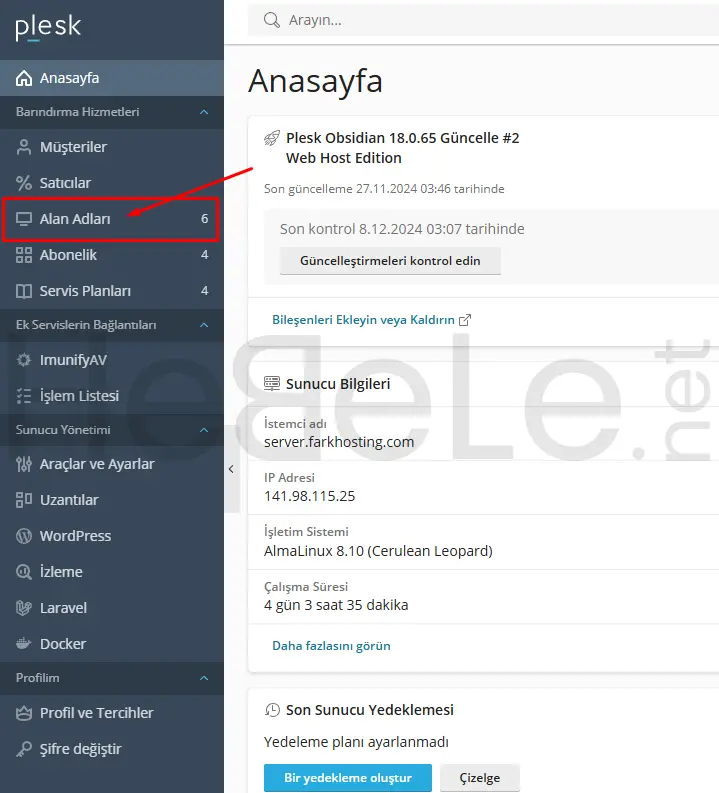
Task: Open İzleme in the sidebar
Action: pyautogui.click(x=112, y=571)
